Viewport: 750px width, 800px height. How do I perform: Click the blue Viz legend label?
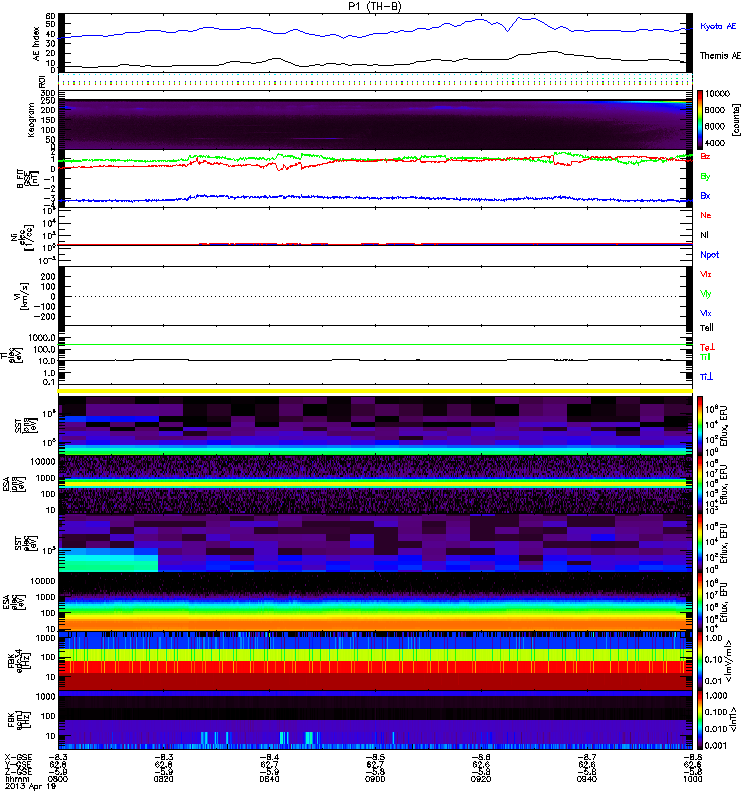click(706, 313)
